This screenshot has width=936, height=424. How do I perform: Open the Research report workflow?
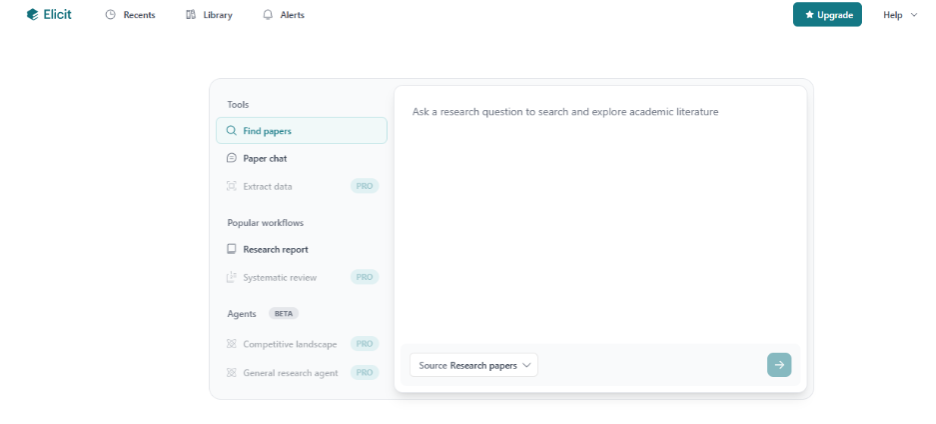(x=275, y=249)
